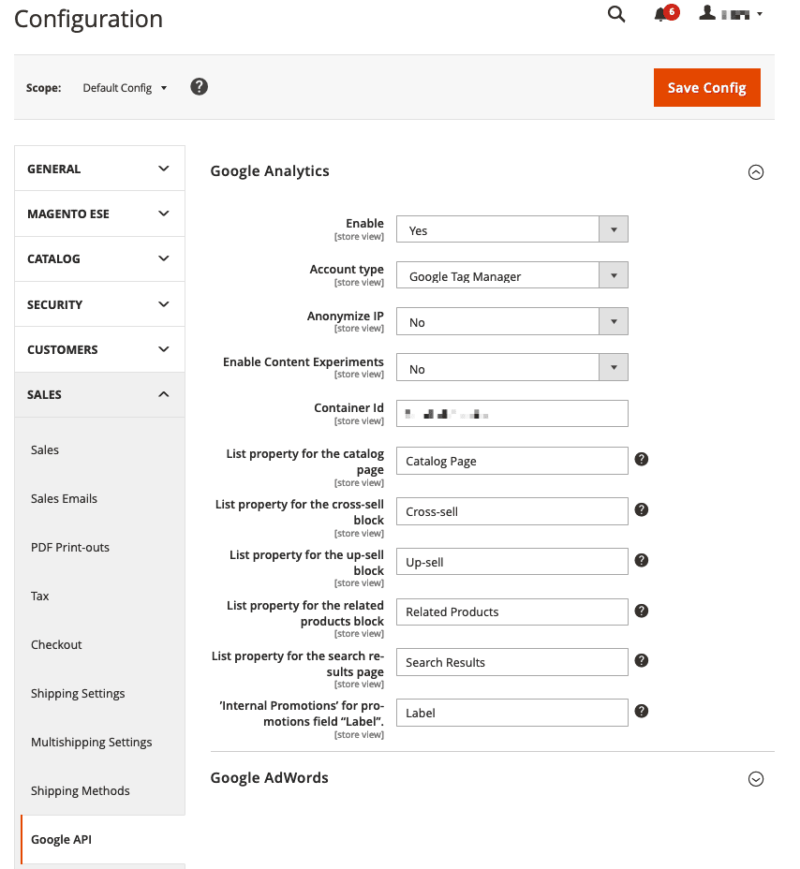This screenshot has height=869, width=800.
Task: Open help for catalog page list property
Action: tap(641, 459)
